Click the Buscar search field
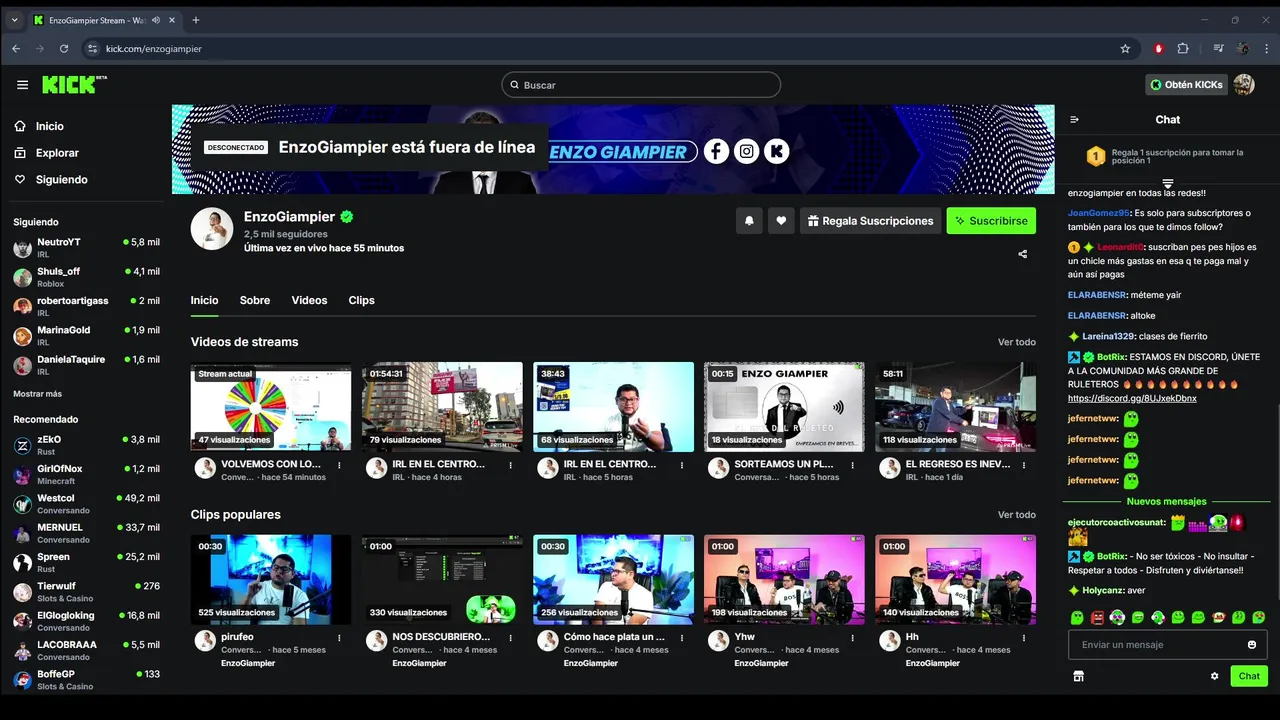The width and height of the screenshot is (1280, 720). click(x=641, y=85)
